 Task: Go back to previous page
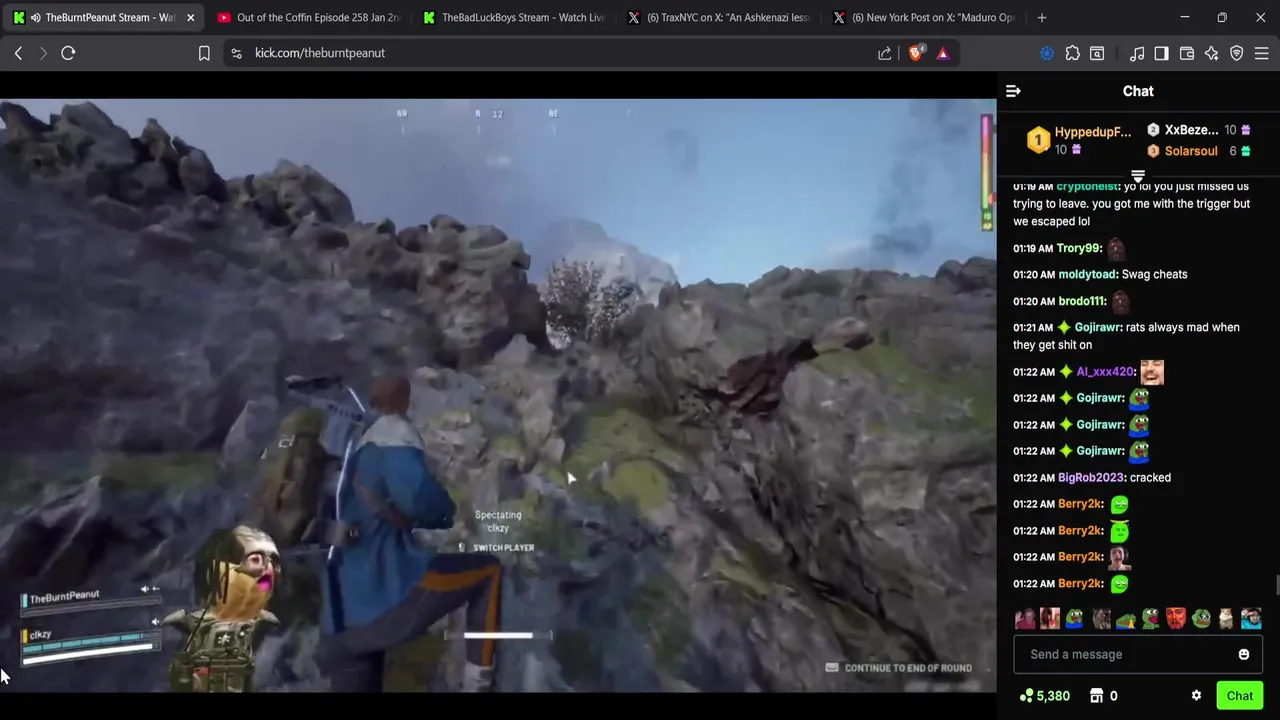(x=18, y=53)
